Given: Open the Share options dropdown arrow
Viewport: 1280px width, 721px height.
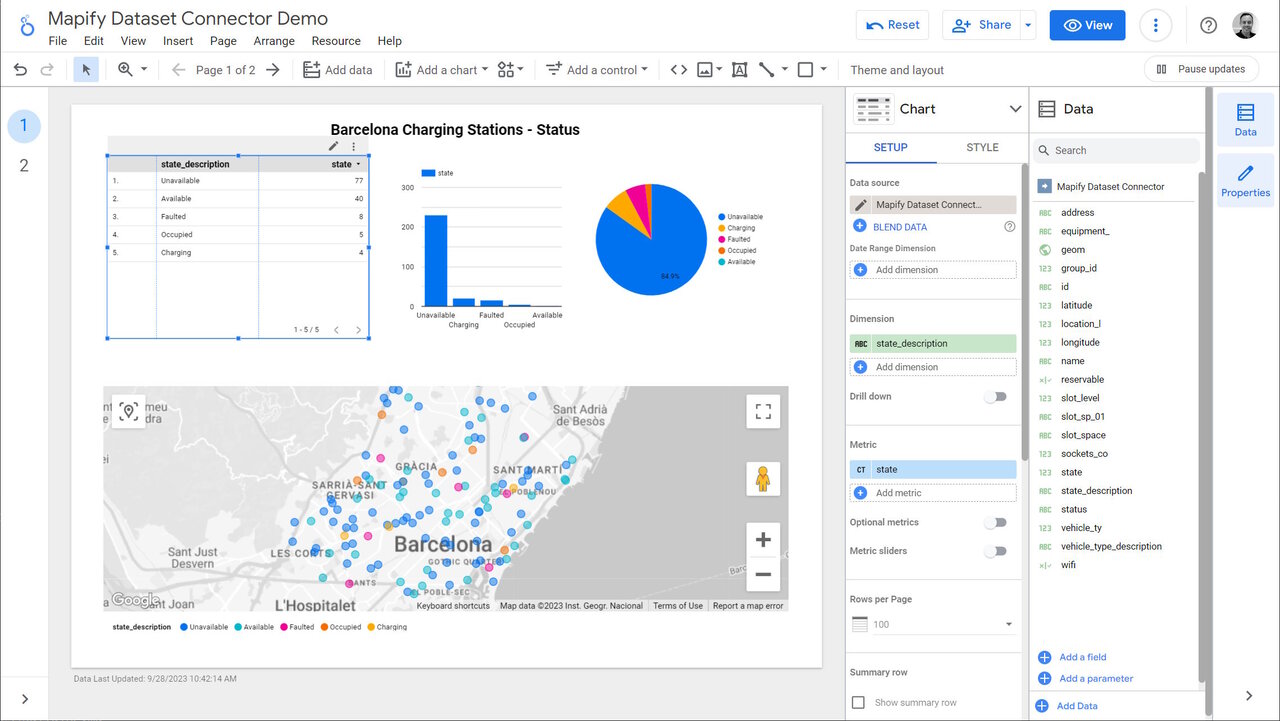Looking at the screenshot, I should [x=1028, y=26].
